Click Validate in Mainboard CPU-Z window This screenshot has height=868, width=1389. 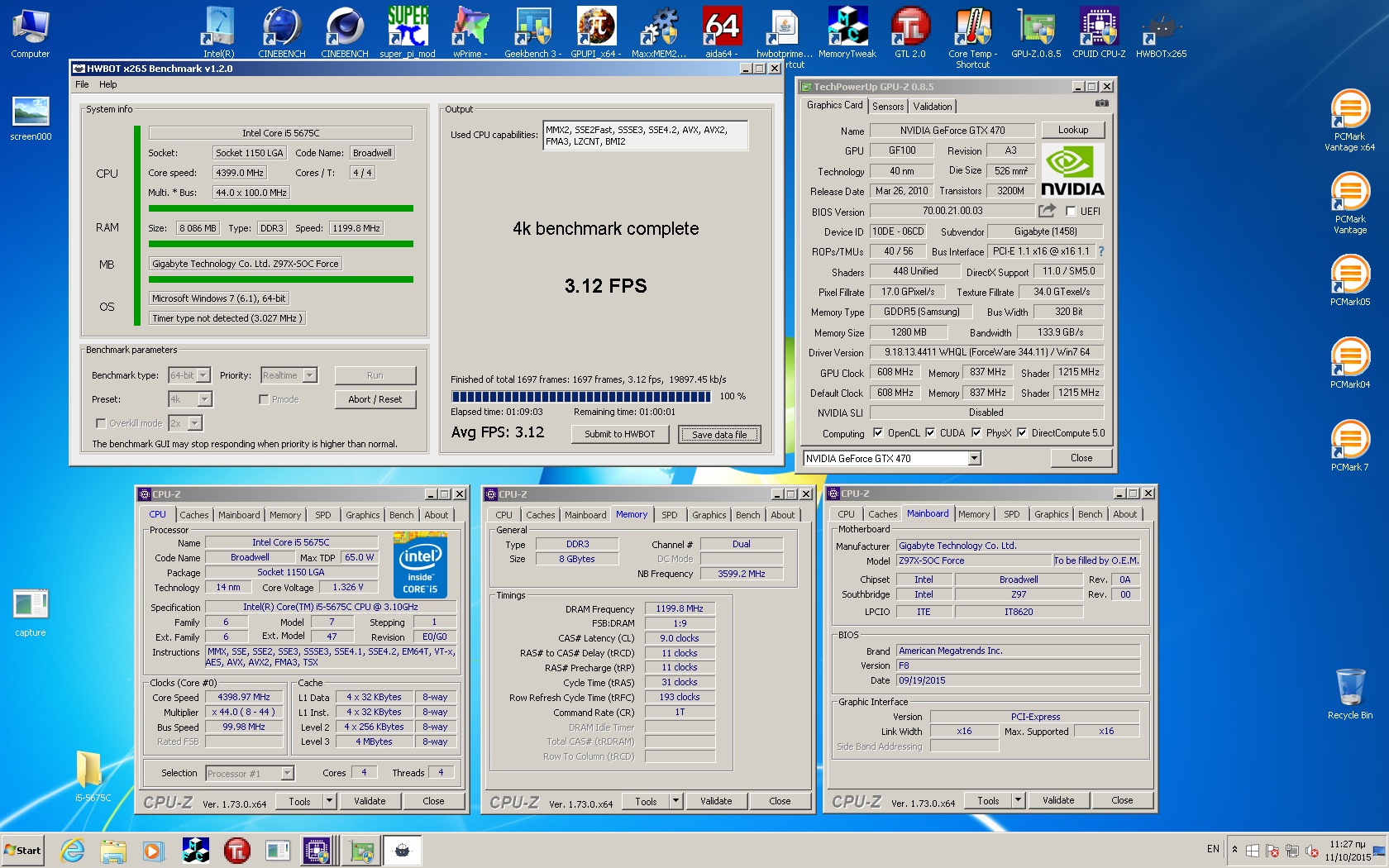point(1058,800)
